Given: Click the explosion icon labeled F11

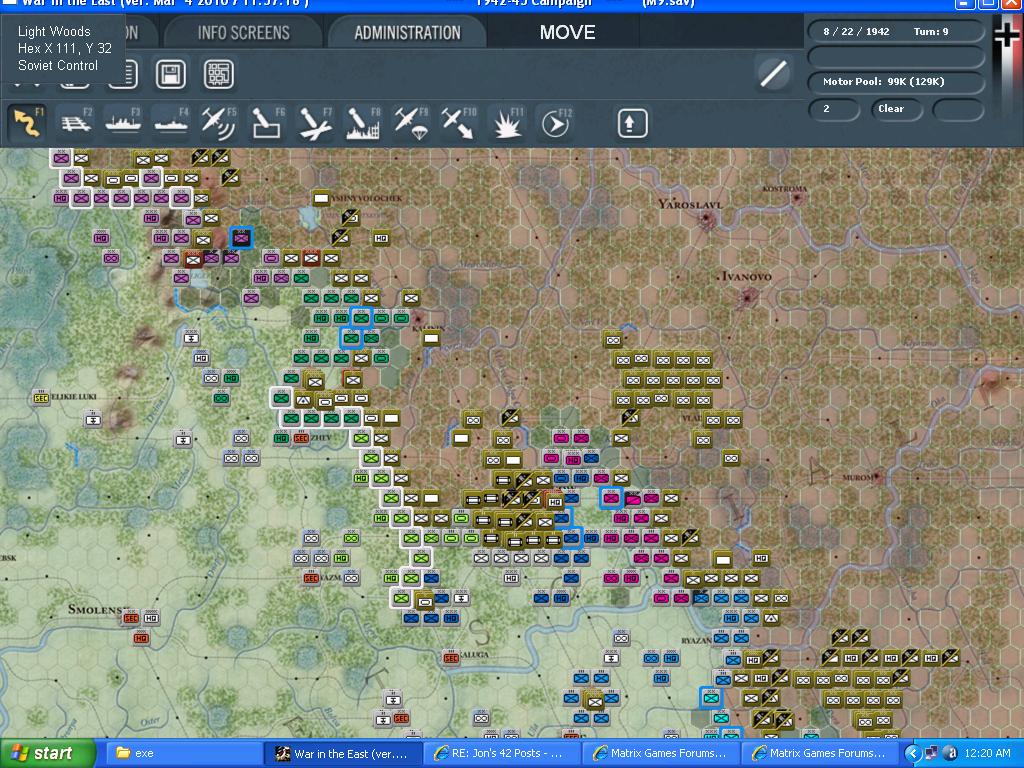Looking at the screenshot, I should coord(507,123).
